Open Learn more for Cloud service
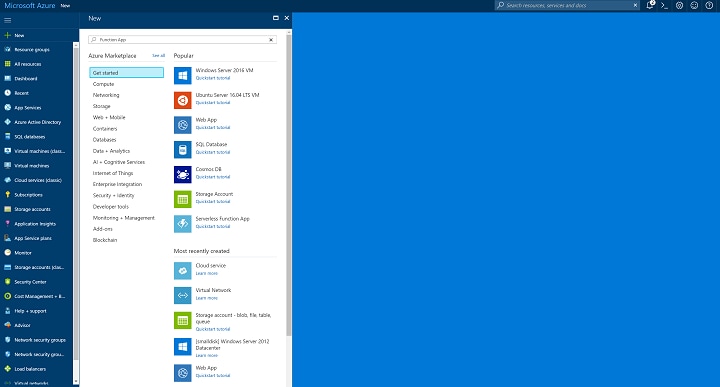The width and height of the screenshot is (720, 387). [207, 274]
